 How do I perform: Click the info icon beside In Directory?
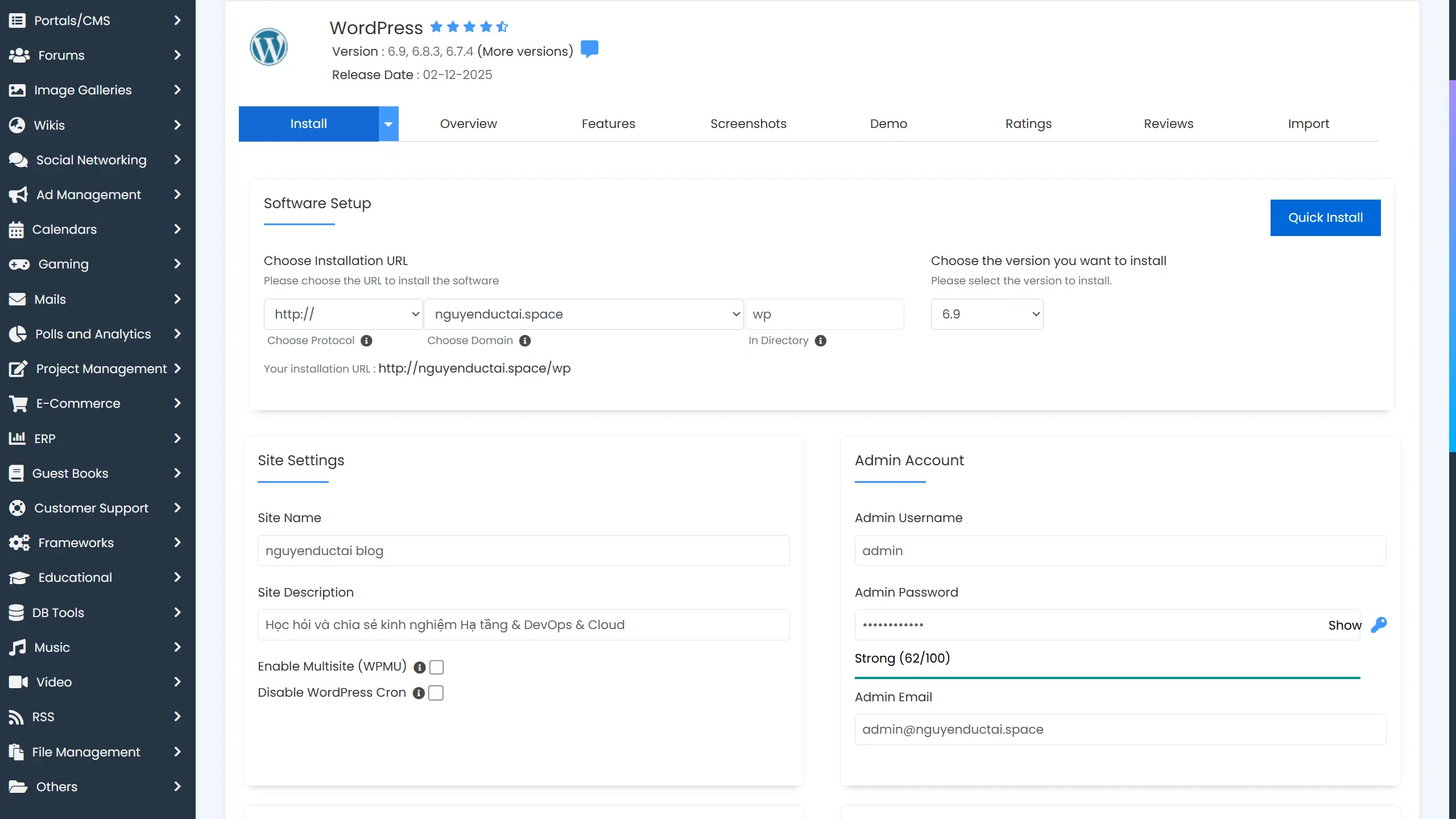820,341
